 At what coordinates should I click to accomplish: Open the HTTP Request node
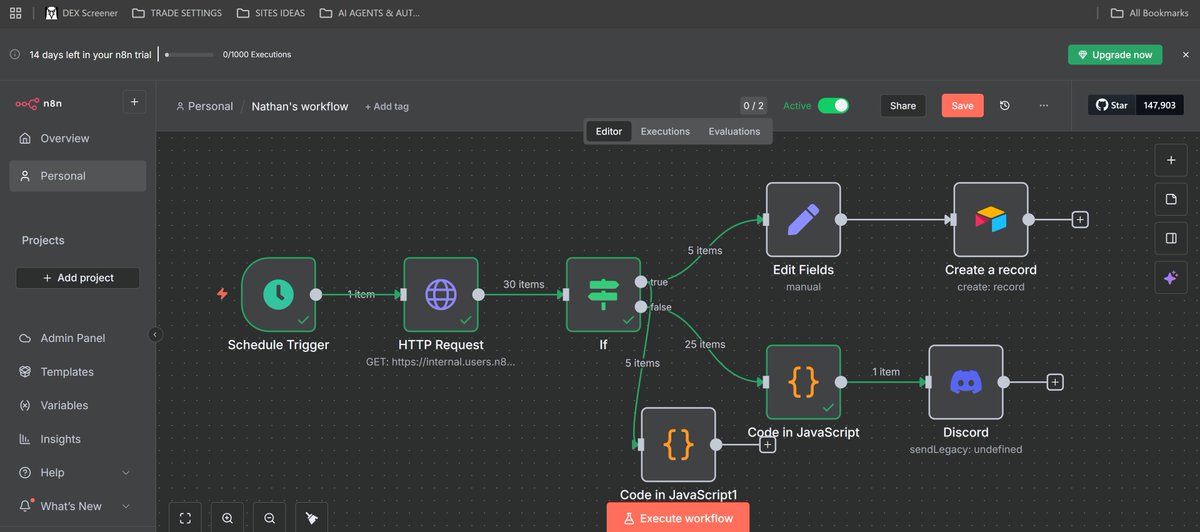[x=441, y=294]
